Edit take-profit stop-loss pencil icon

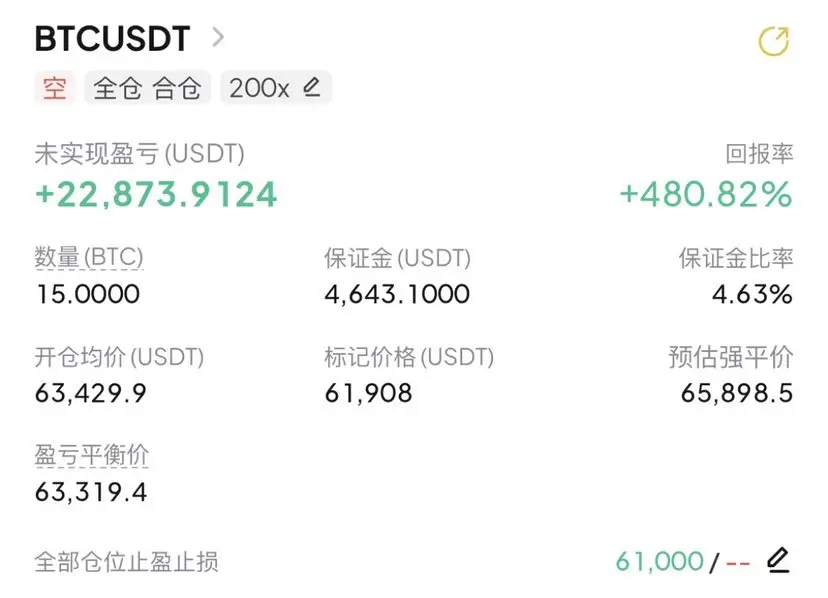(778, 560)
